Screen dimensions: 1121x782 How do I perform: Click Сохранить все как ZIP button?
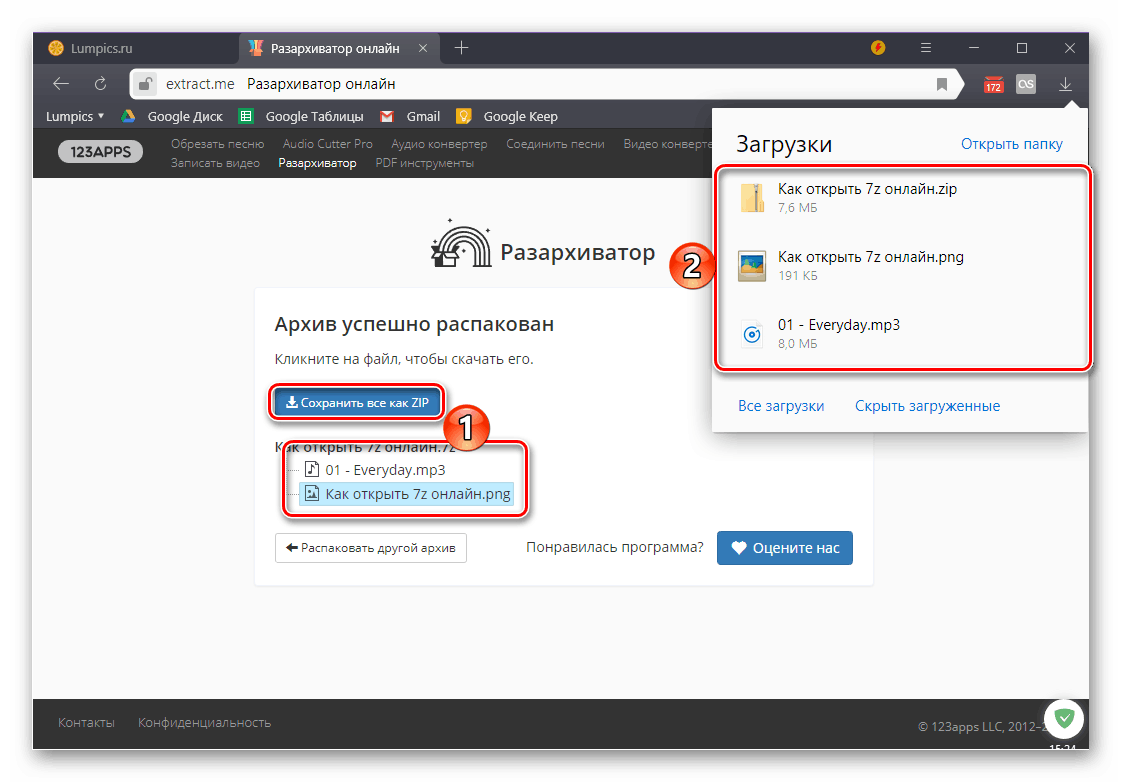pyautogui.click(x=357, y=402)
